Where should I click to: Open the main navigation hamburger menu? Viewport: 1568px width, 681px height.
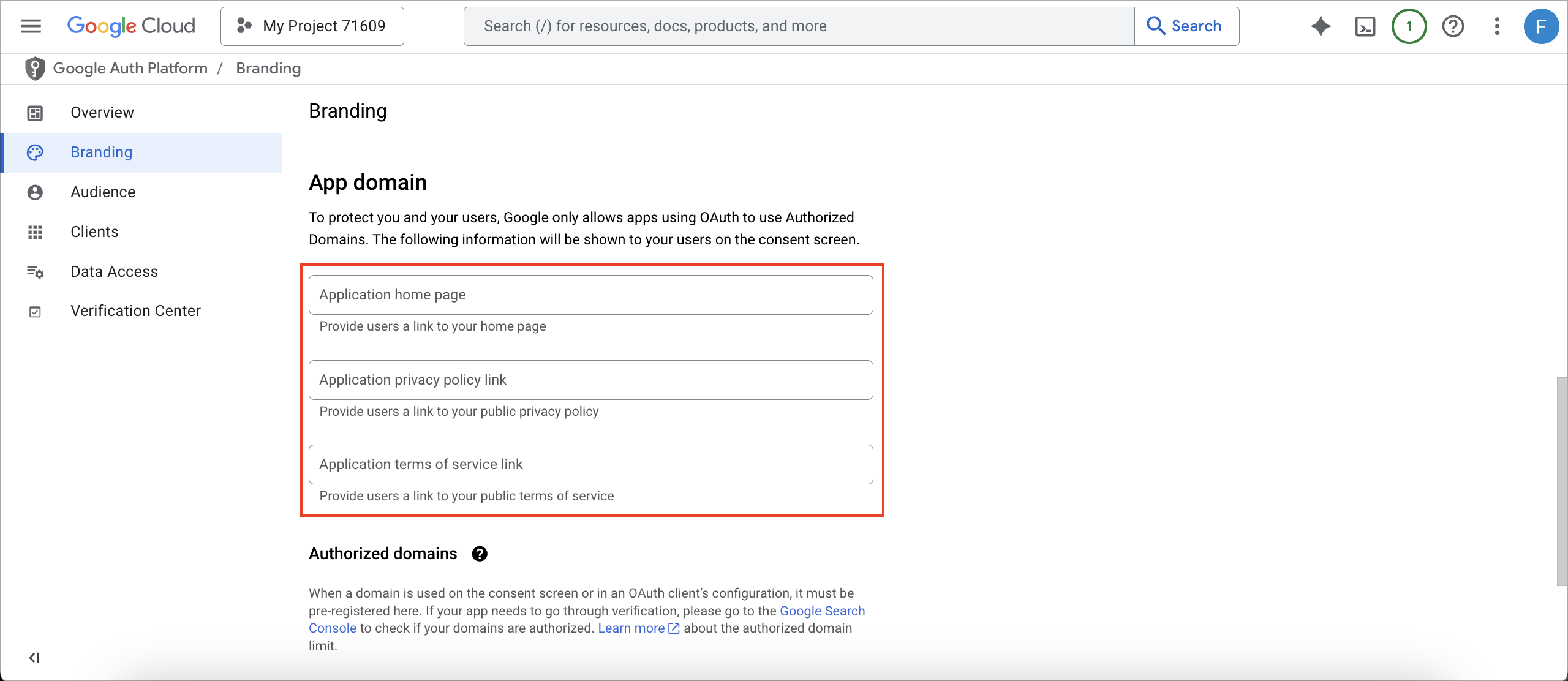(31, 26)
